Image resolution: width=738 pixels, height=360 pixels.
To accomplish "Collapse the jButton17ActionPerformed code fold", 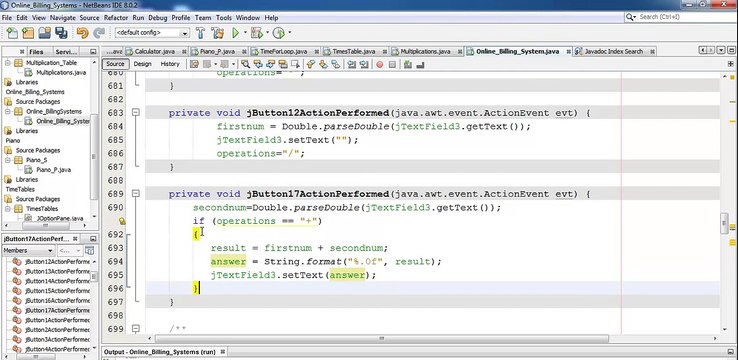I will (136, 193).
